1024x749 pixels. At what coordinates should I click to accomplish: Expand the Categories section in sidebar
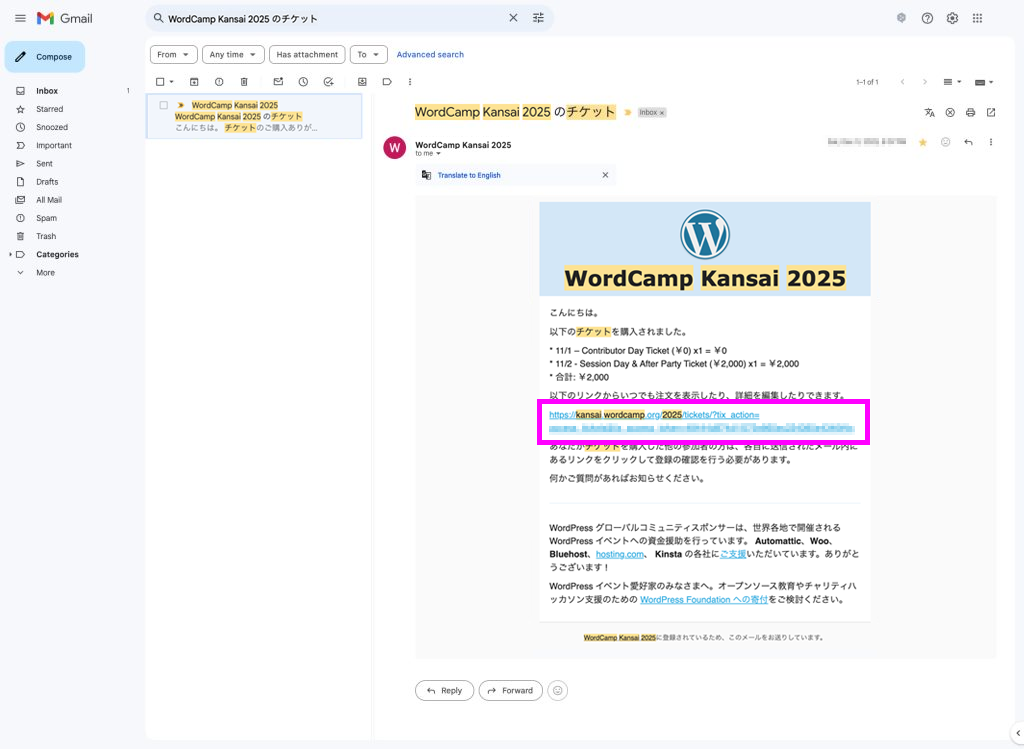[x=11, y=254]
